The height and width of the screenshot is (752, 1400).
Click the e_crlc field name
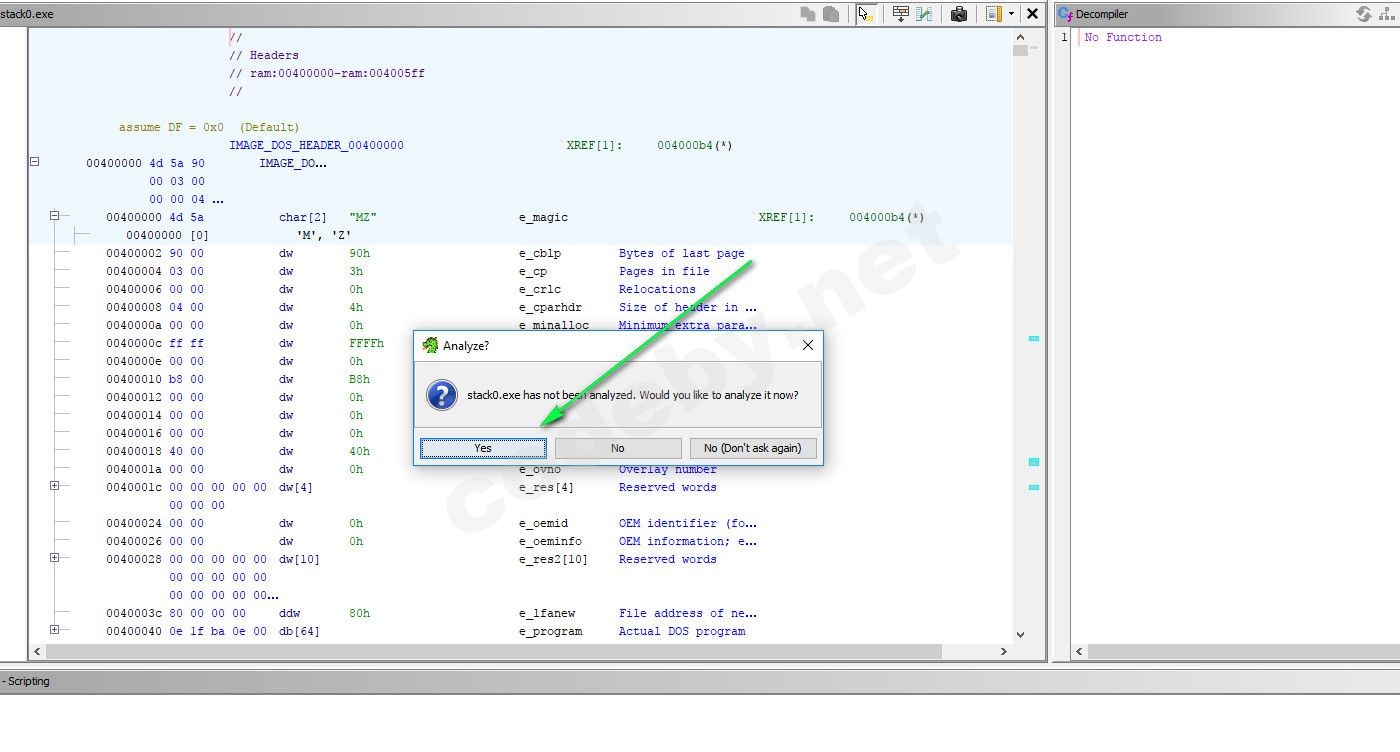[x=540, y=289]
